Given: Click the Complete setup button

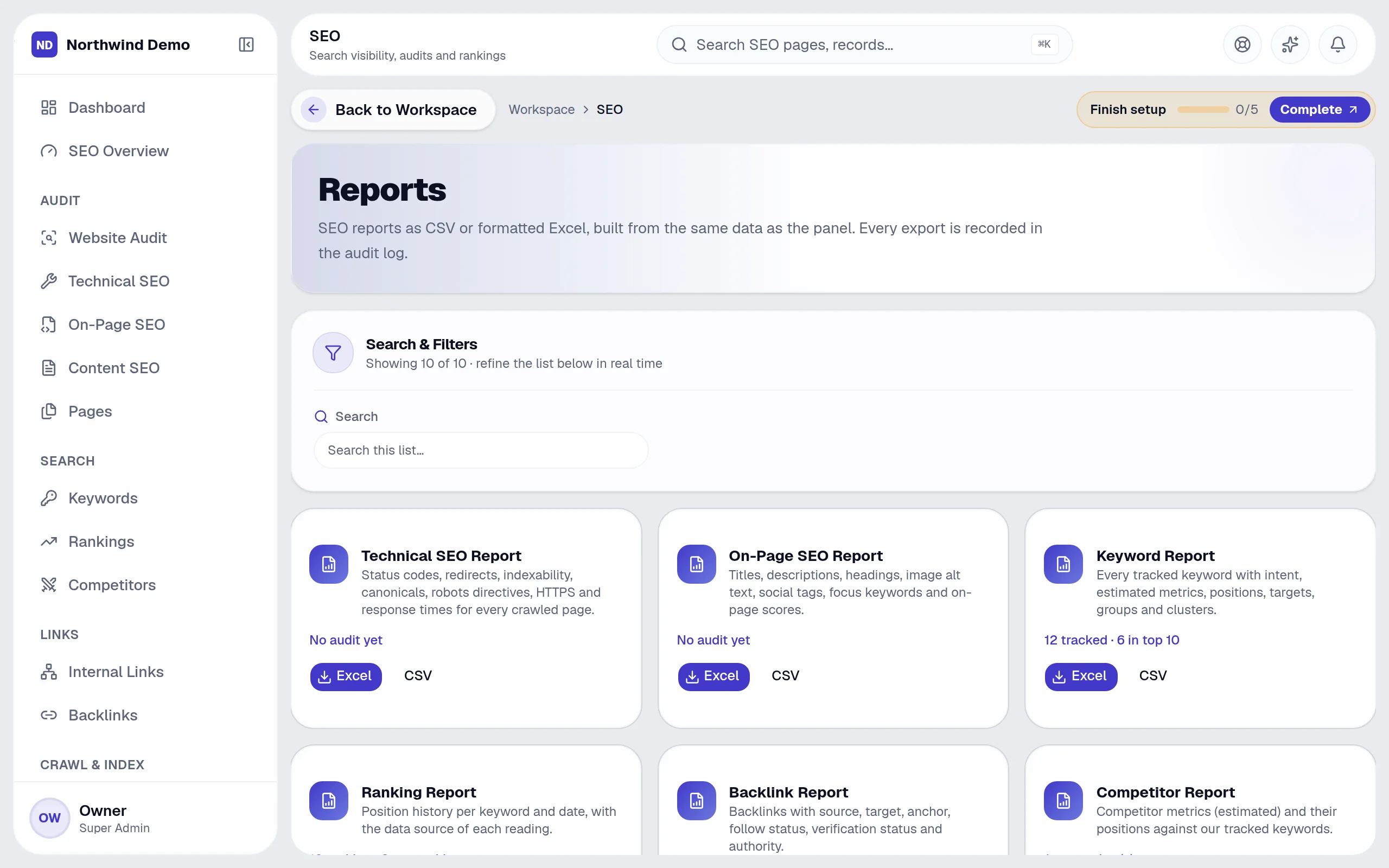Looking at the screenshot, I should 1319,110.
